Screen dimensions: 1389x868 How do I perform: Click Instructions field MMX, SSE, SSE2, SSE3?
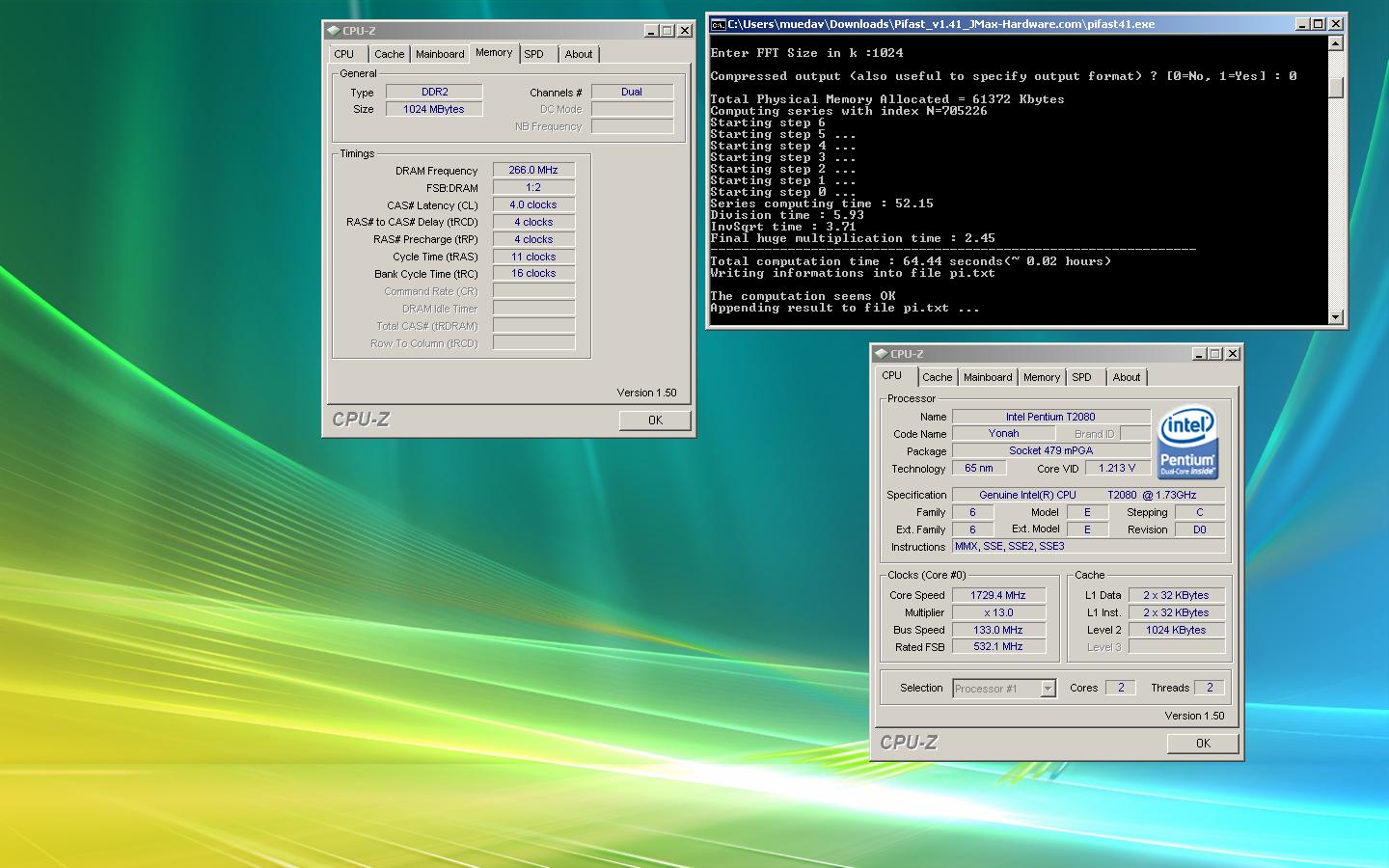click(1088, 546)
